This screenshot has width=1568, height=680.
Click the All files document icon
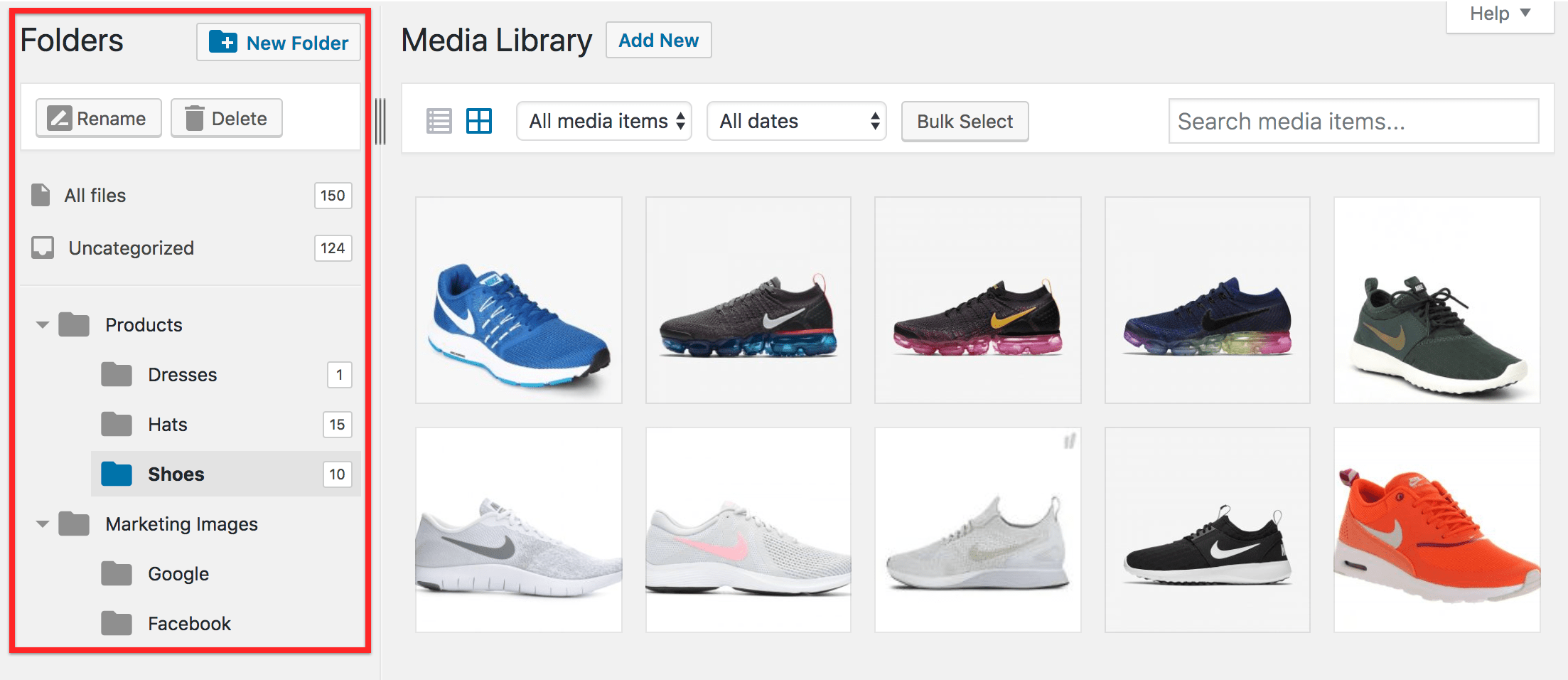pyautogui.click(x=41, y=195)
